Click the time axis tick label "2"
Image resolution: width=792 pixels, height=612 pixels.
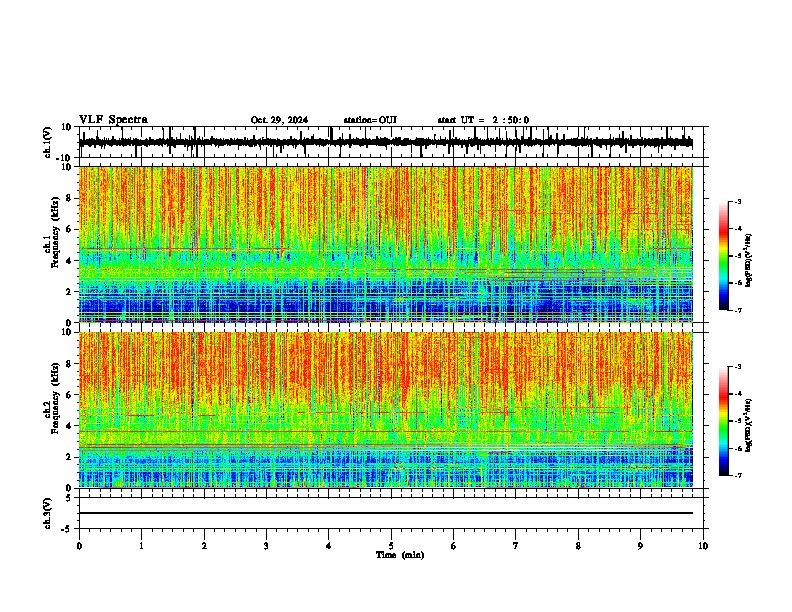coord(204,546)
